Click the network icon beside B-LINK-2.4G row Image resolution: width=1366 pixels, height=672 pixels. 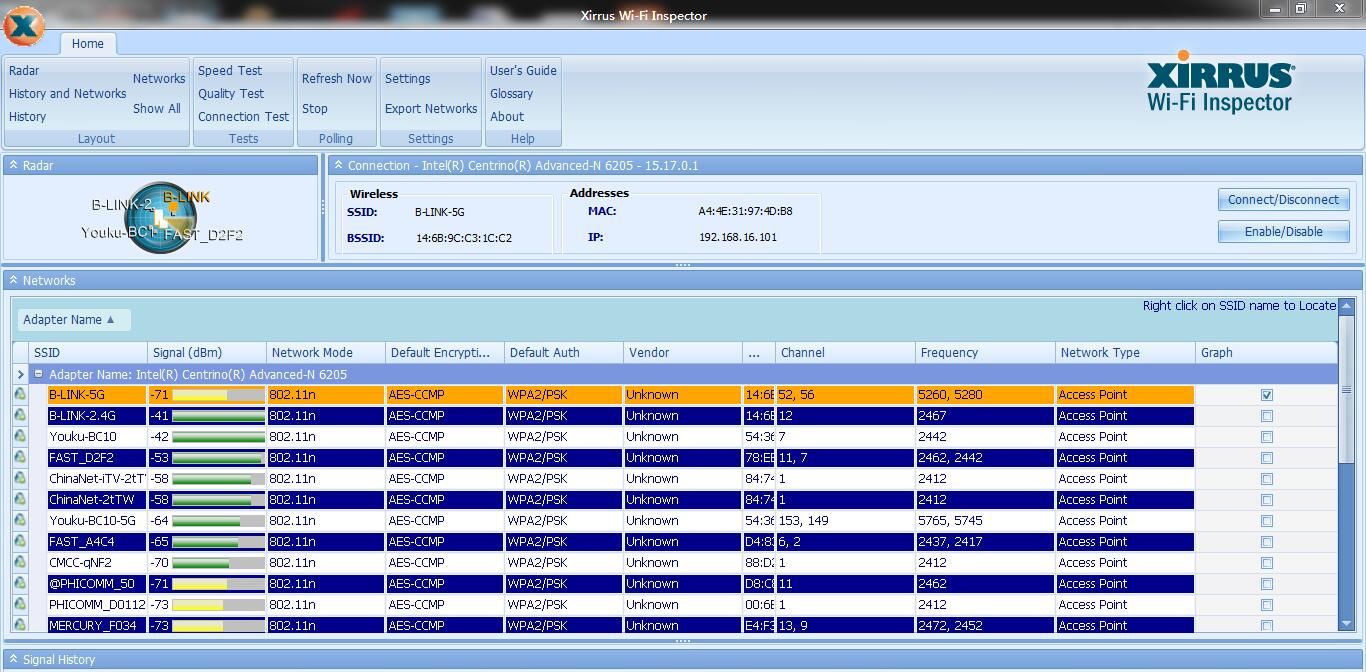pos(20,416)
